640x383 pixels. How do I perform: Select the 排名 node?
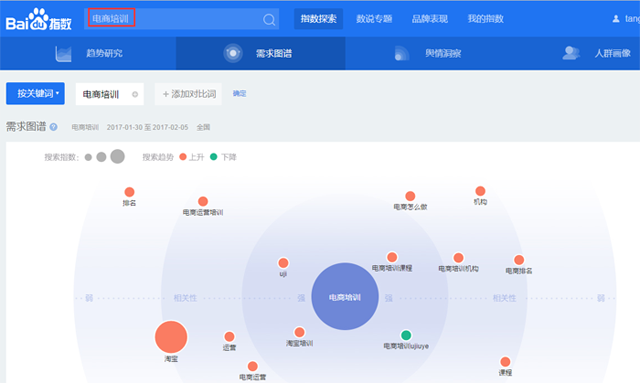(x=129, y=192)
